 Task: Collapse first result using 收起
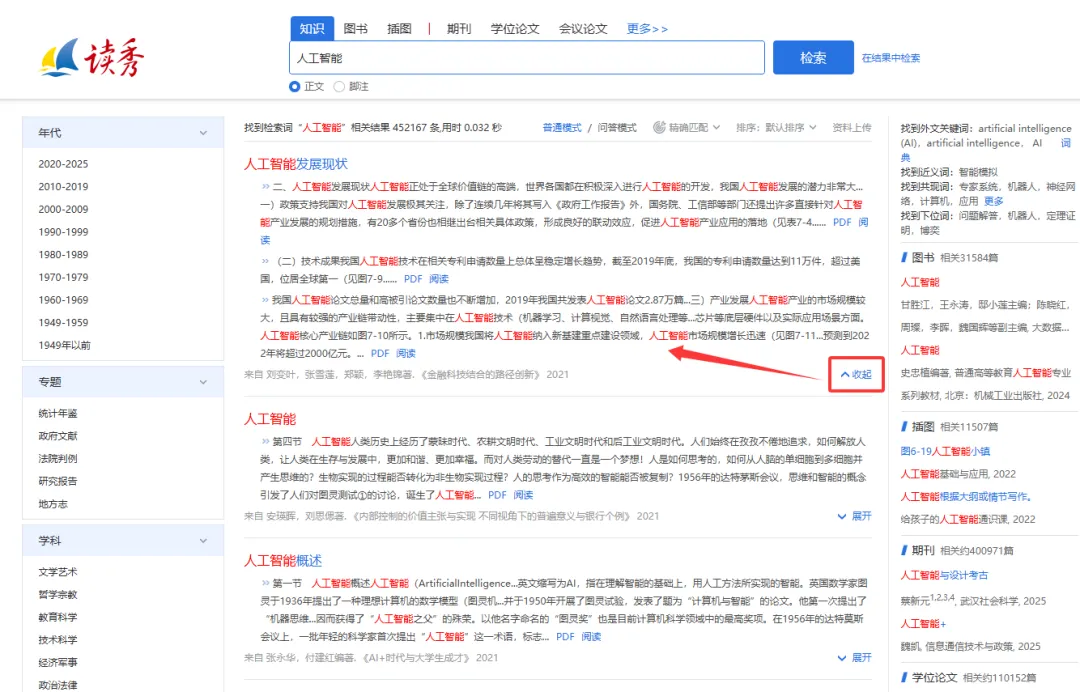coord(856,375)
